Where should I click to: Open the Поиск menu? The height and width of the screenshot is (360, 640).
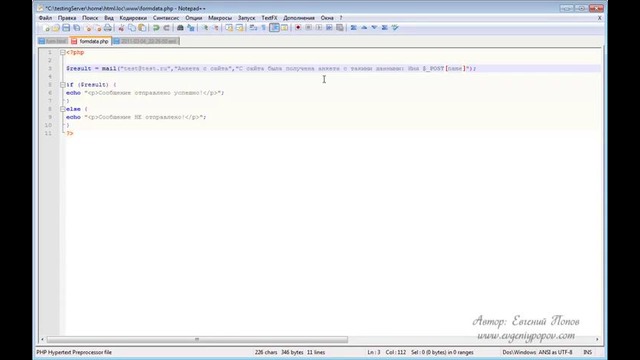coord(90,18)
